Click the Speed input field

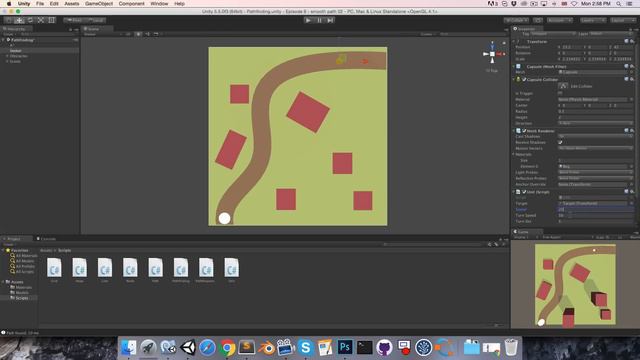[596, 209]
